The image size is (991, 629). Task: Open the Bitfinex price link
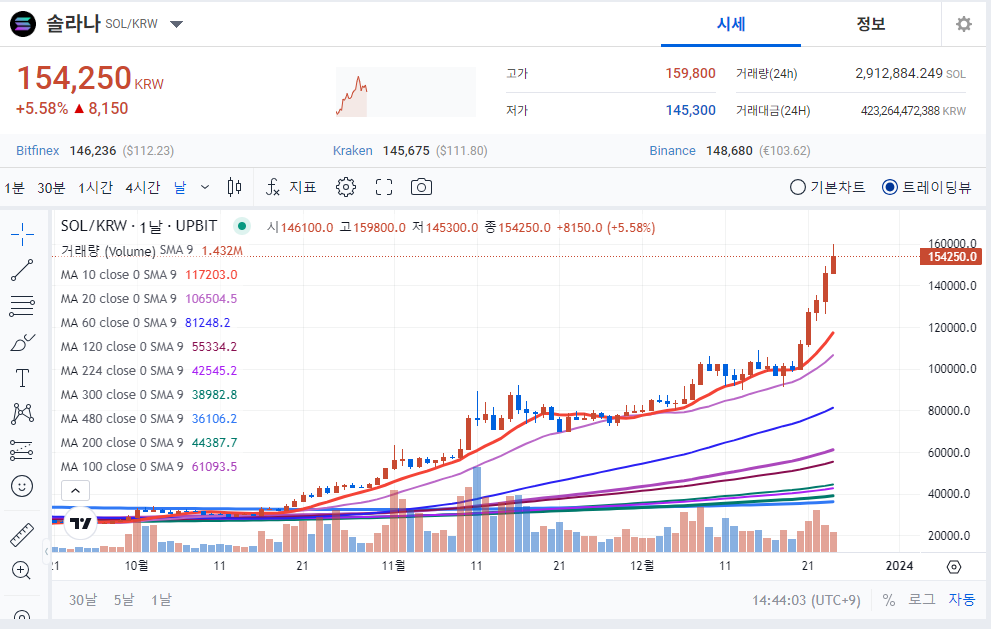click(37, 150)
